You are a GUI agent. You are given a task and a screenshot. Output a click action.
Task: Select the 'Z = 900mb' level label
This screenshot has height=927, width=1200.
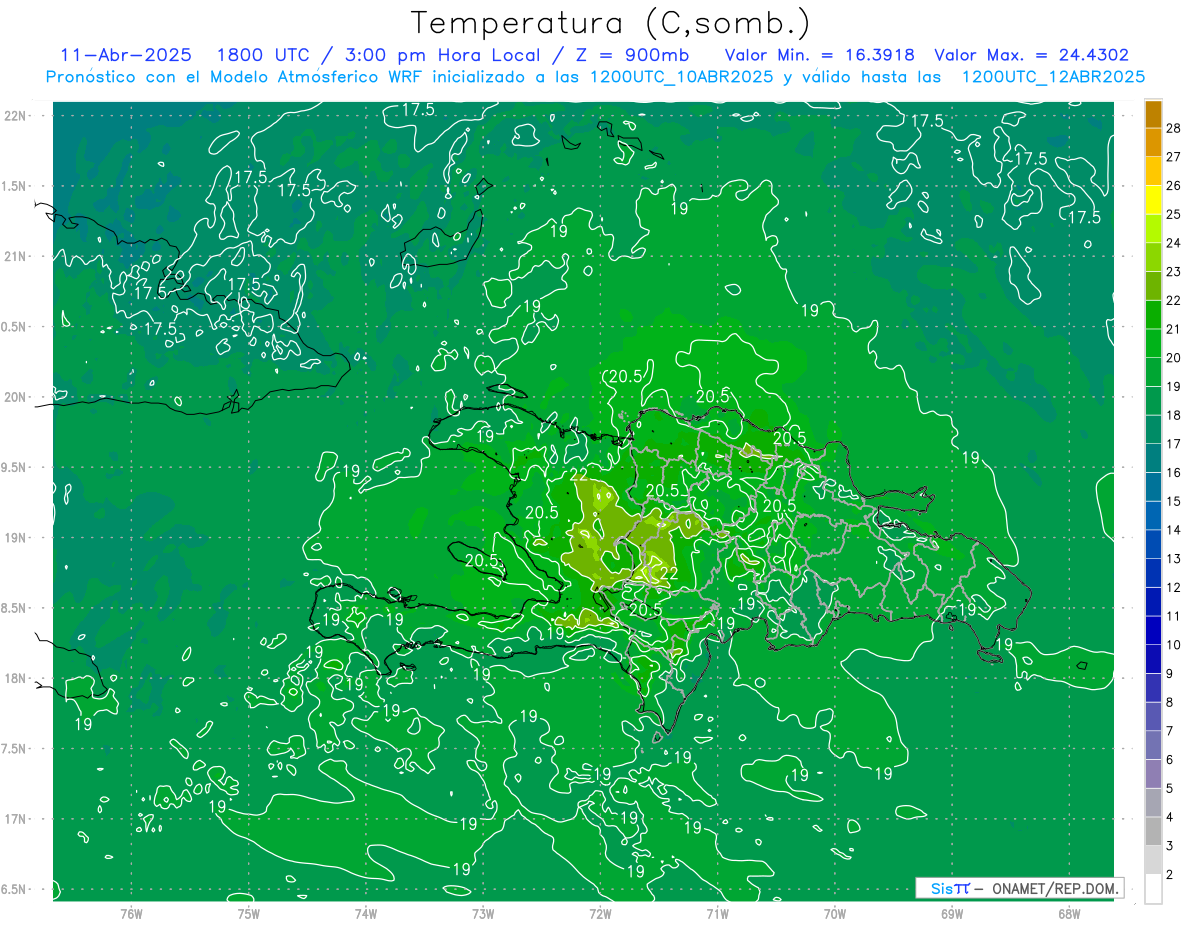click(633, 55)
